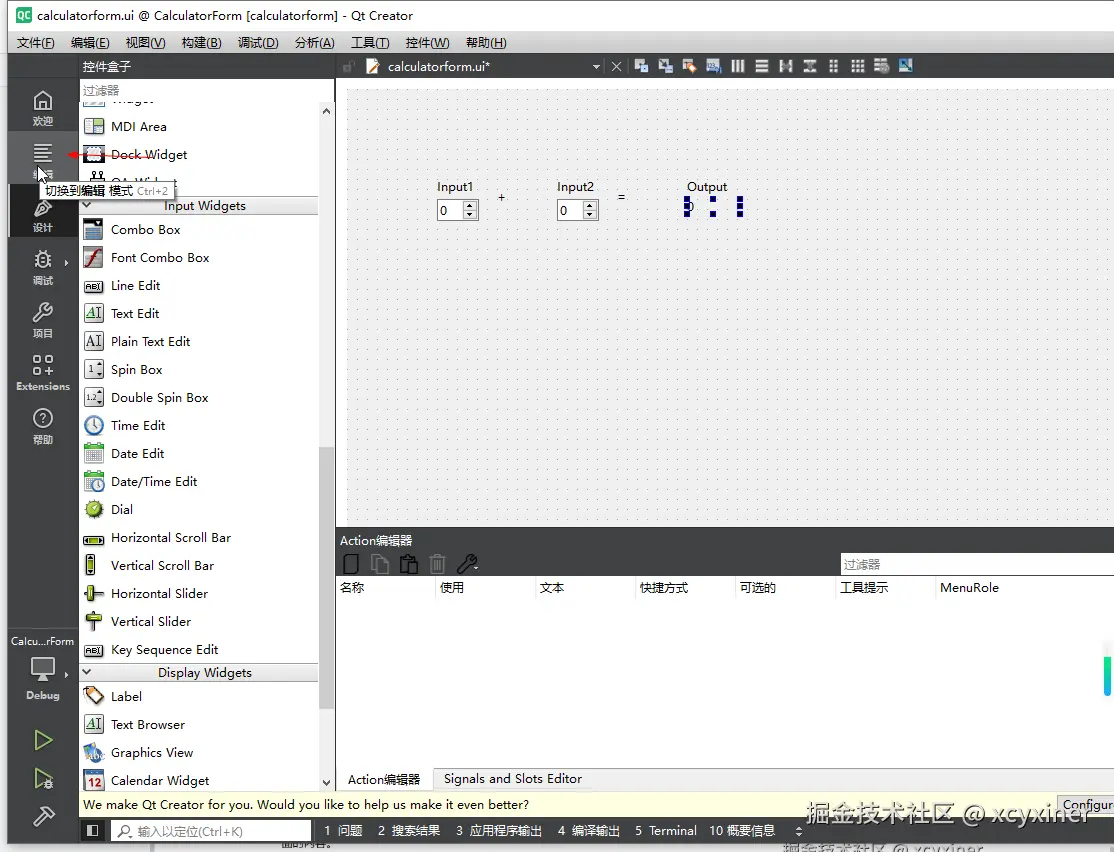The image size is (1115, 852).
Task: Open the 编辑(E) menu
Action: coord(90,43)
